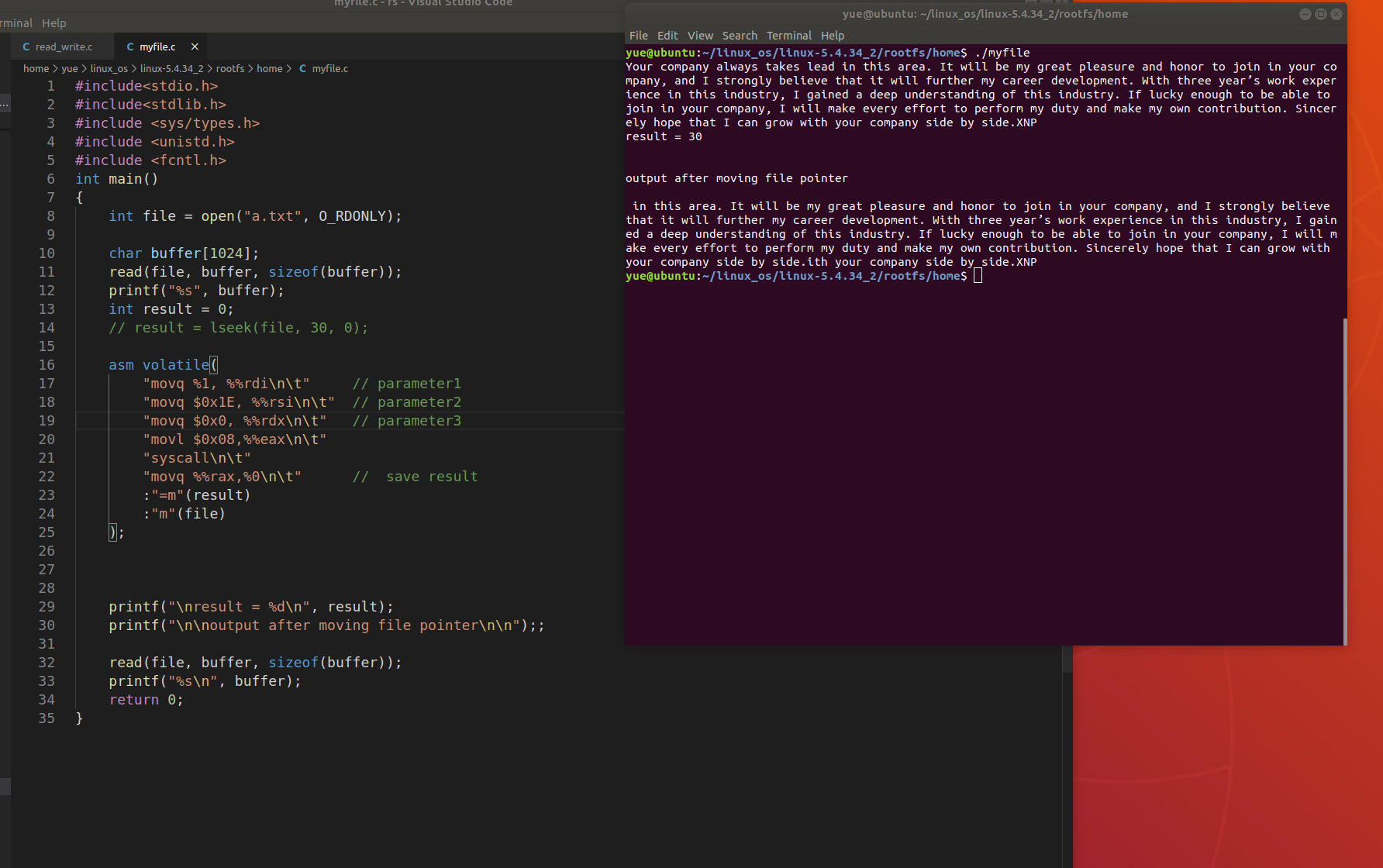Click the 'int file = open("a.txt", O_RDONLY);' line
The height and width of the screenshot is (868, 1383).
[x=255, y=216]
